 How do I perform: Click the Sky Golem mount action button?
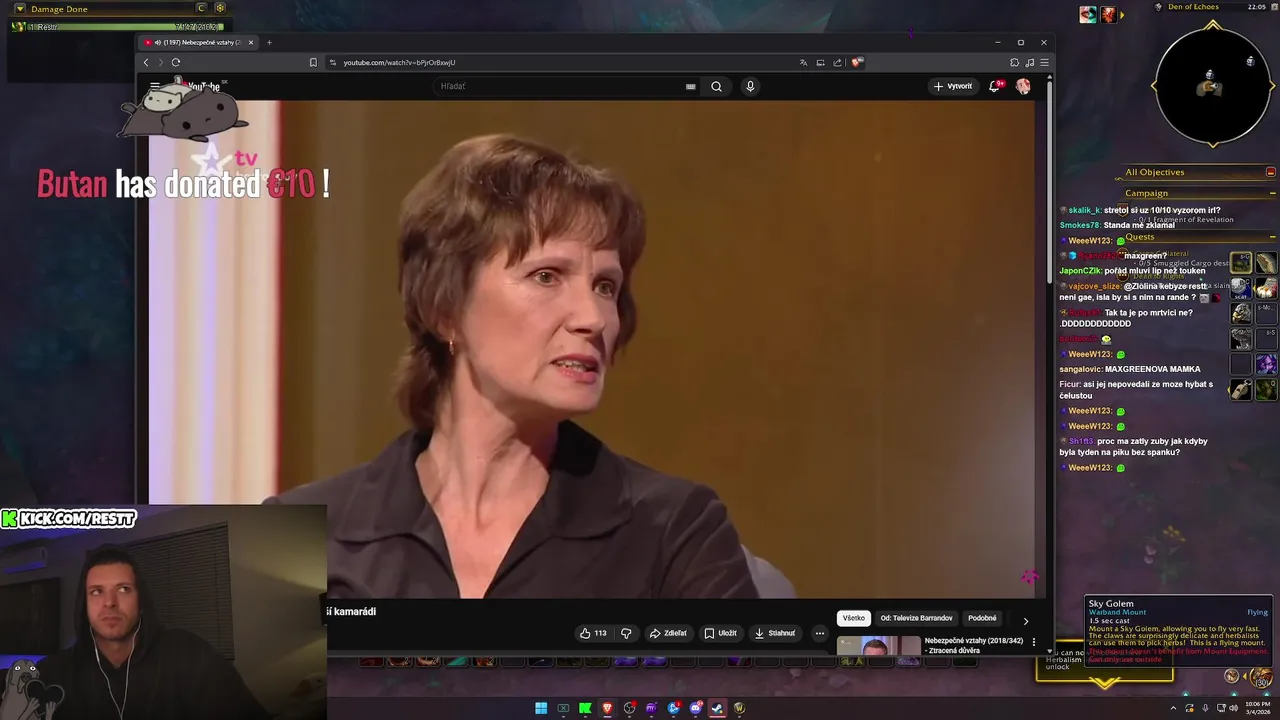(x=1260, y=676)
